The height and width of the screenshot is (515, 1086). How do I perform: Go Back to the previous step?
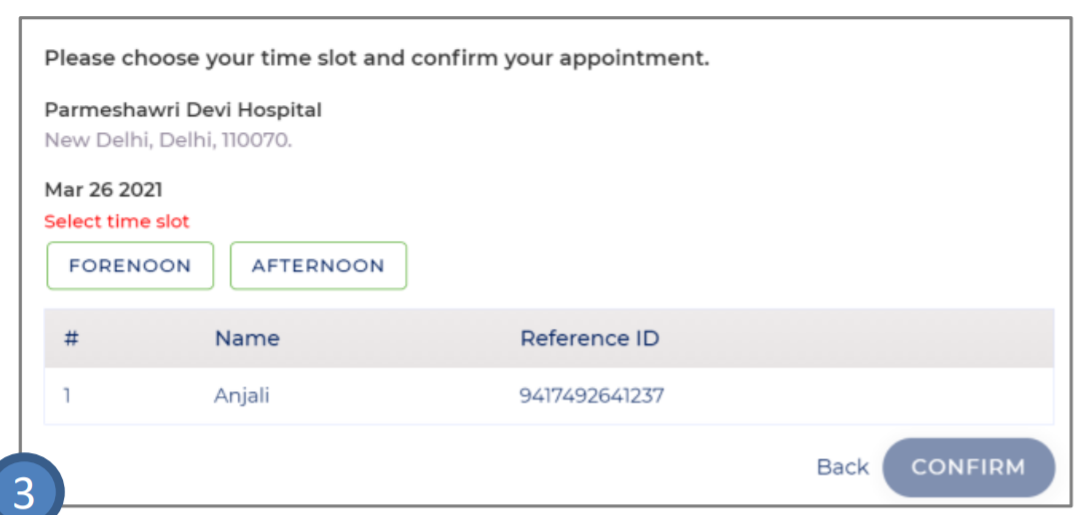click(x=842, y=467)
